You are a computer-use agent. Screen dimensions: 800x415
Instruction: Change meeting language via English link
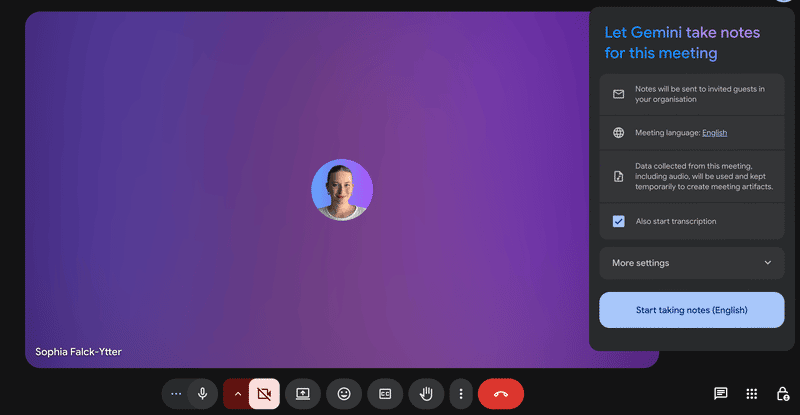[x=714, y=133]
